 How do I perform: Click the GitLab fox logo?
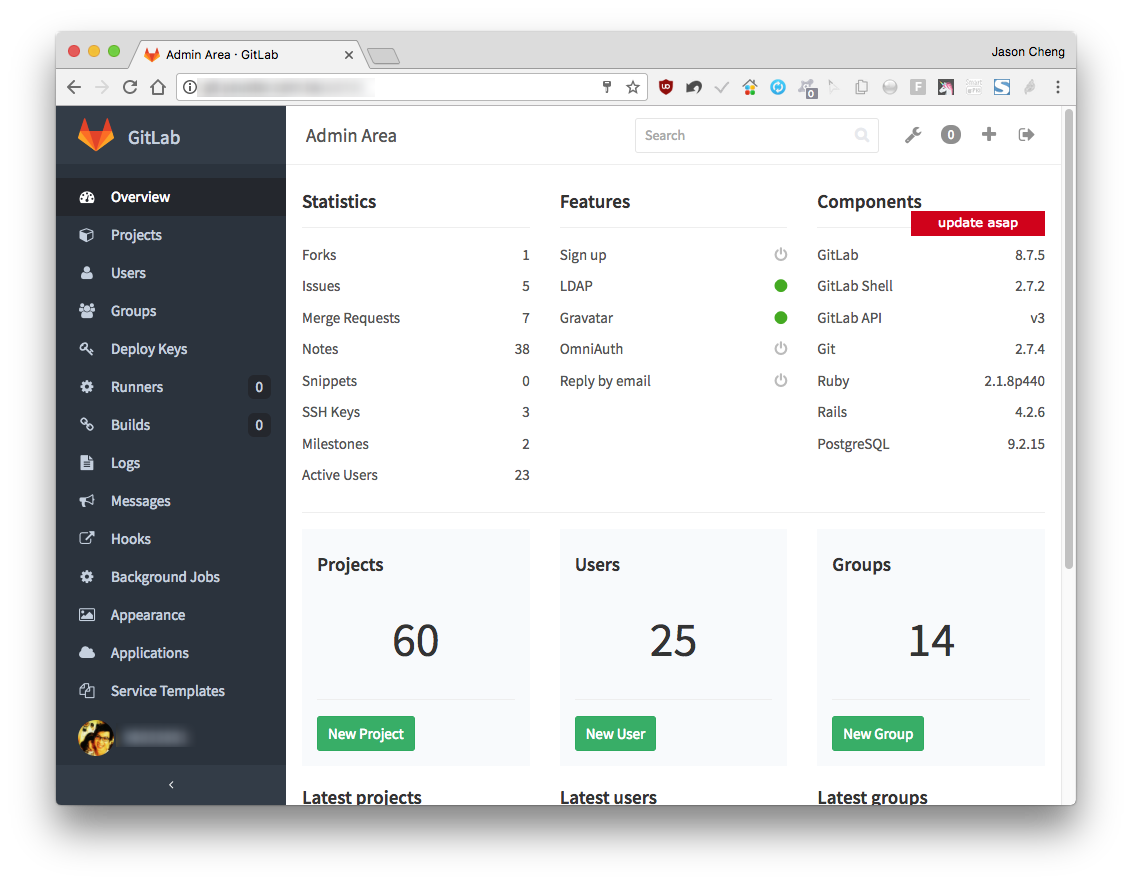coord(96,135)
